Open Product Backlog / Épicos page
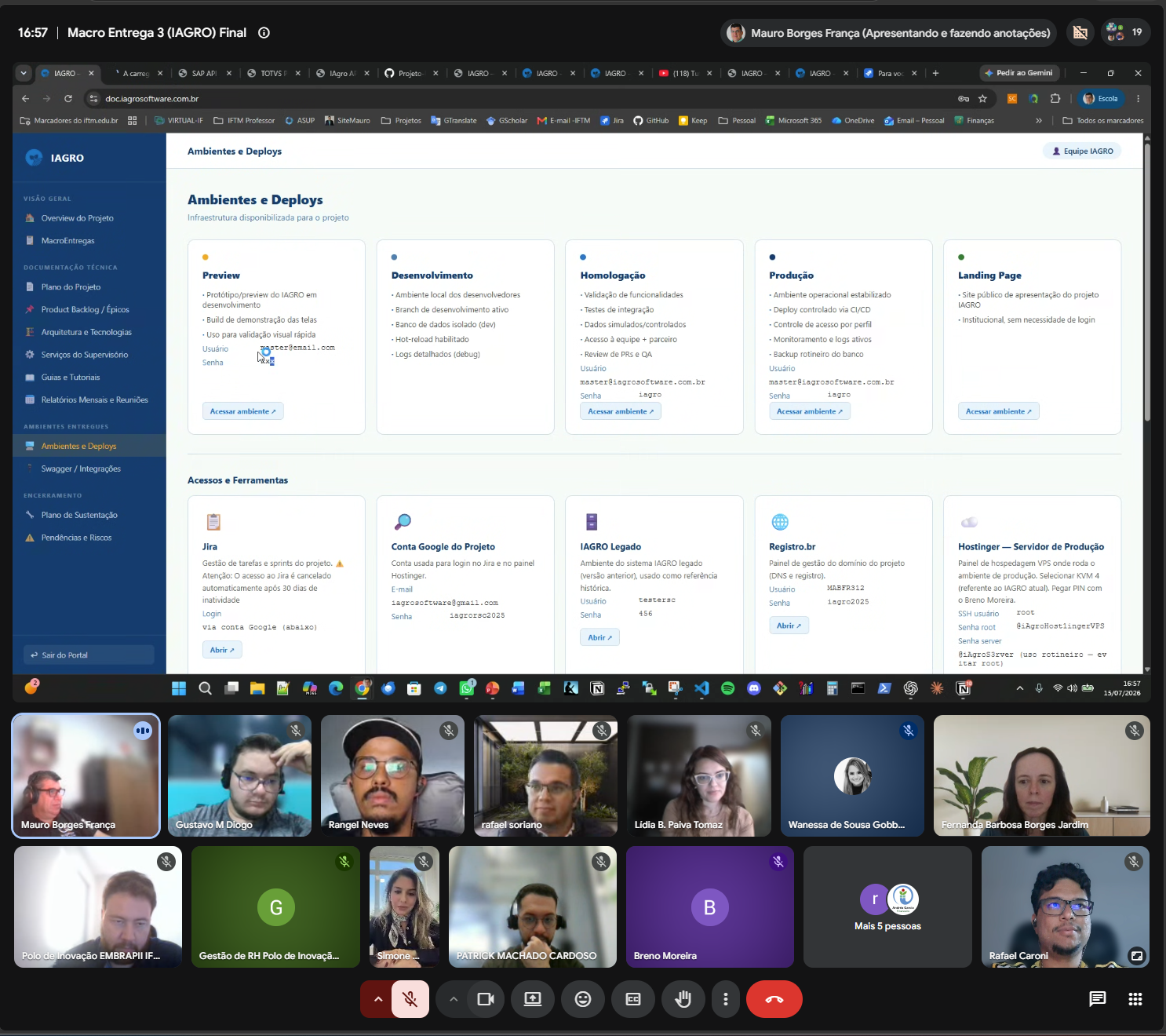The height and width of the screenshot is (1036, 1166). coord(85,310)
